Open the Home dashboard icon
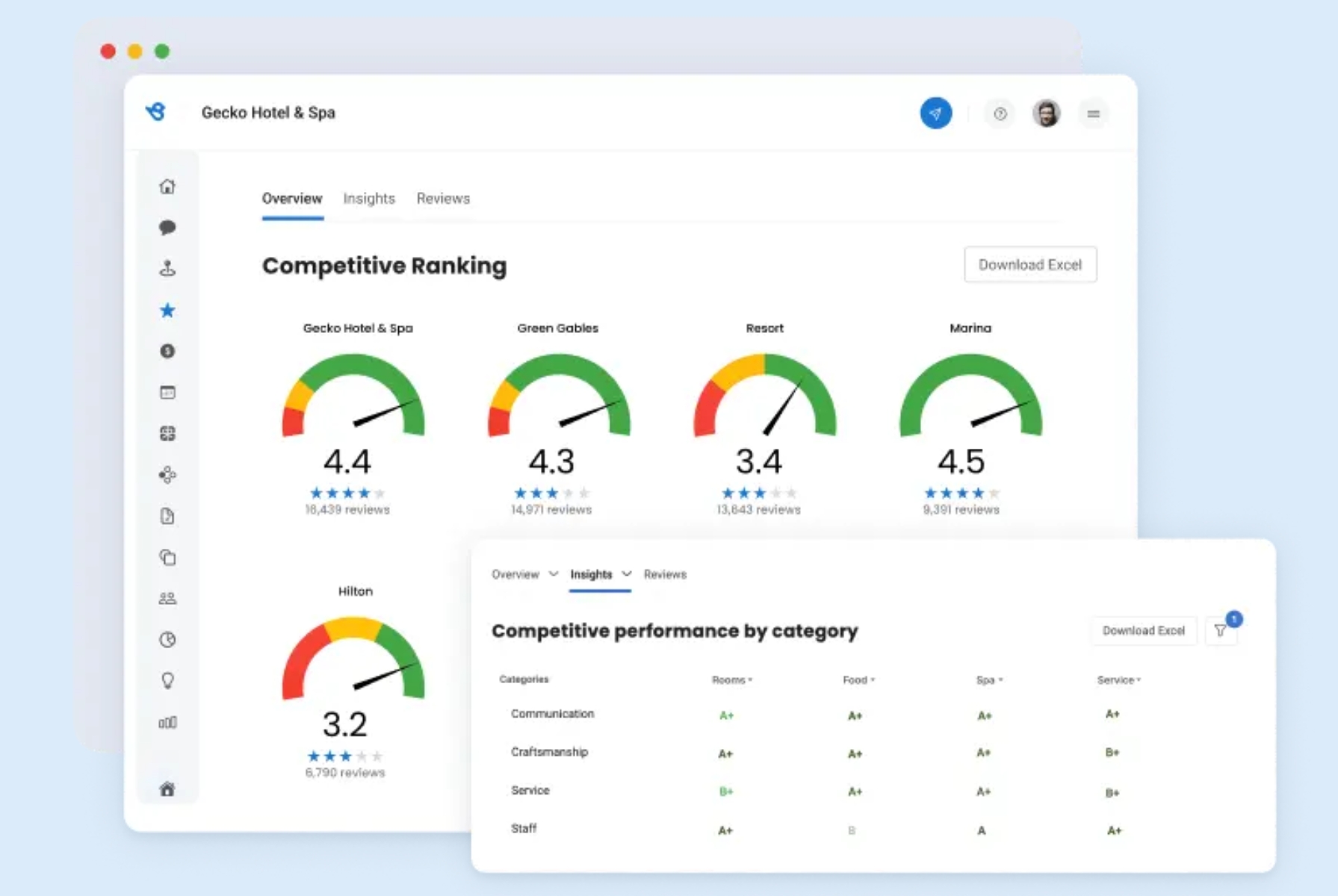Image resolution: width=1338 pixels, height=896 pixels. coord(168,187)
